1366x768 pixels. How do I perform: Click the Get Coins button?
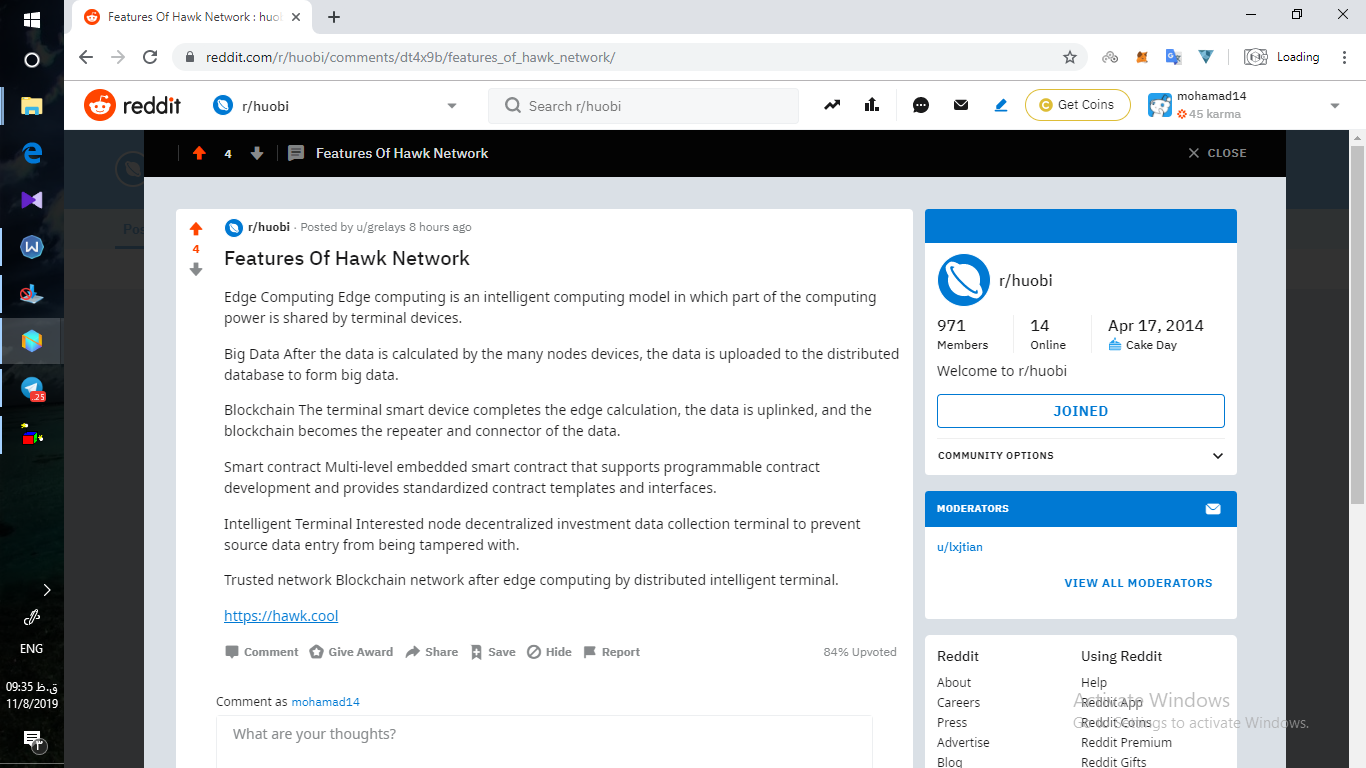[x=1078, y=105]
